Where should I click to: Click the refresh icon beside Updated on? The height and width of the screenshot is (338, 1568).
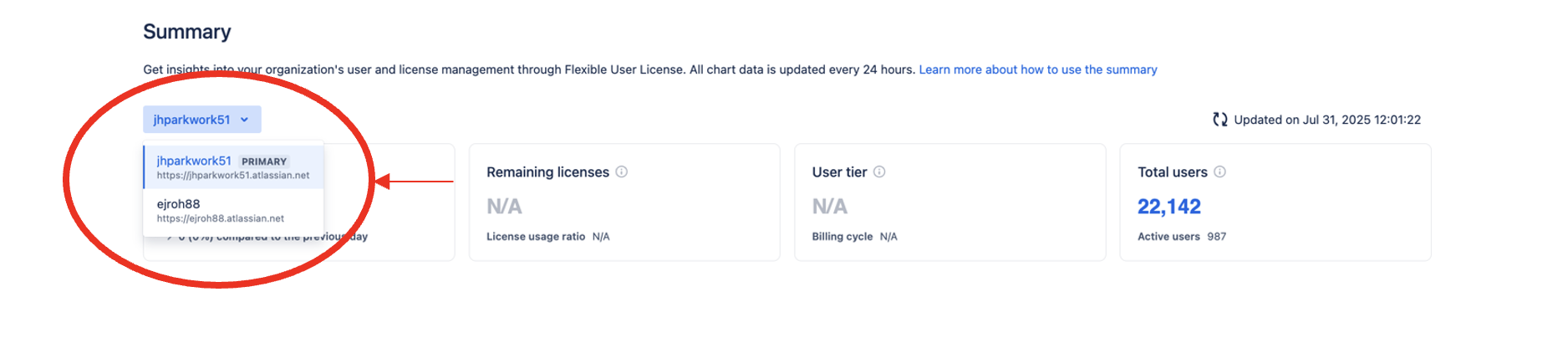pyautogui.click(x=1219, y=120)
